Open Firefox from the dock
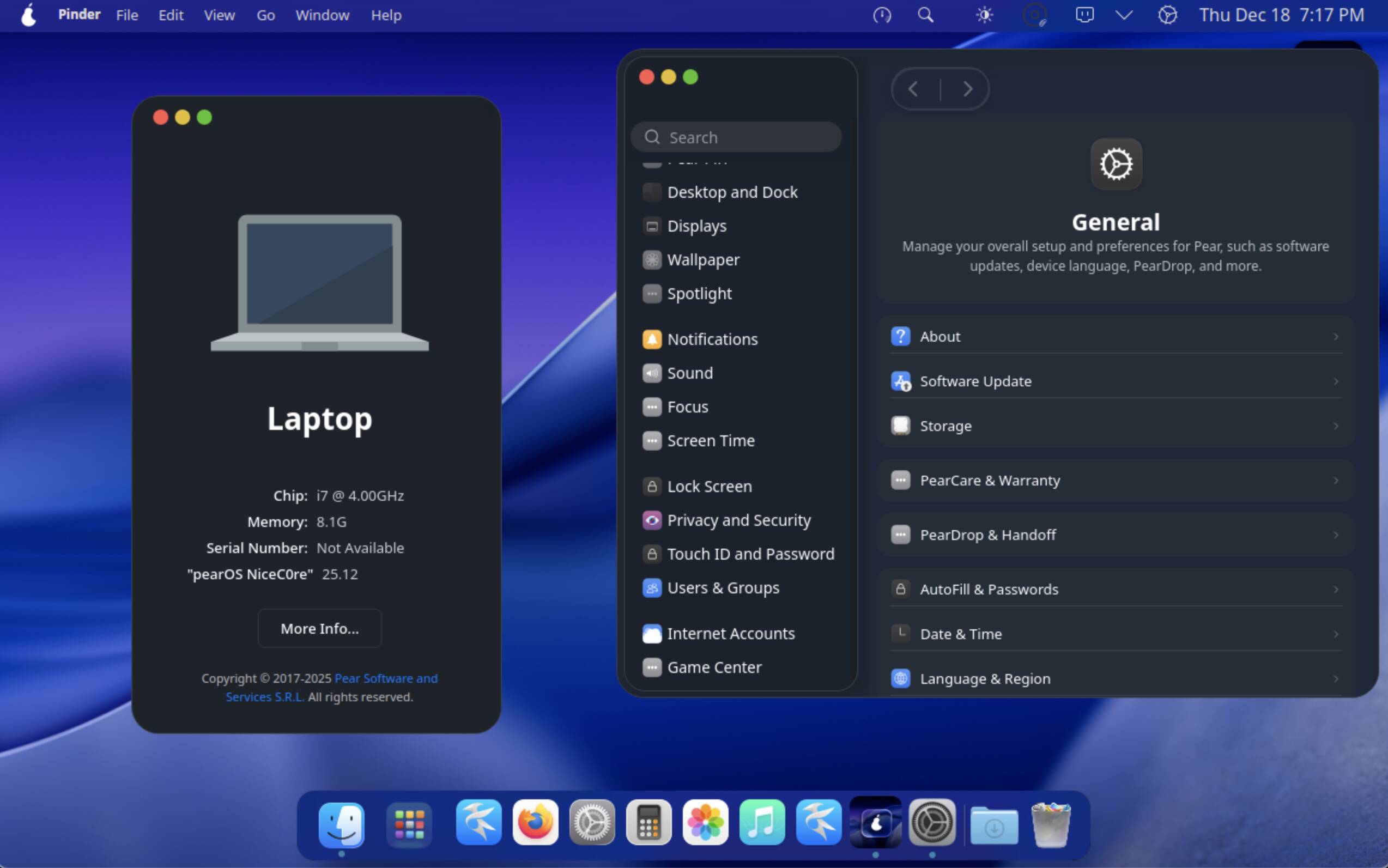 [535, 824]
